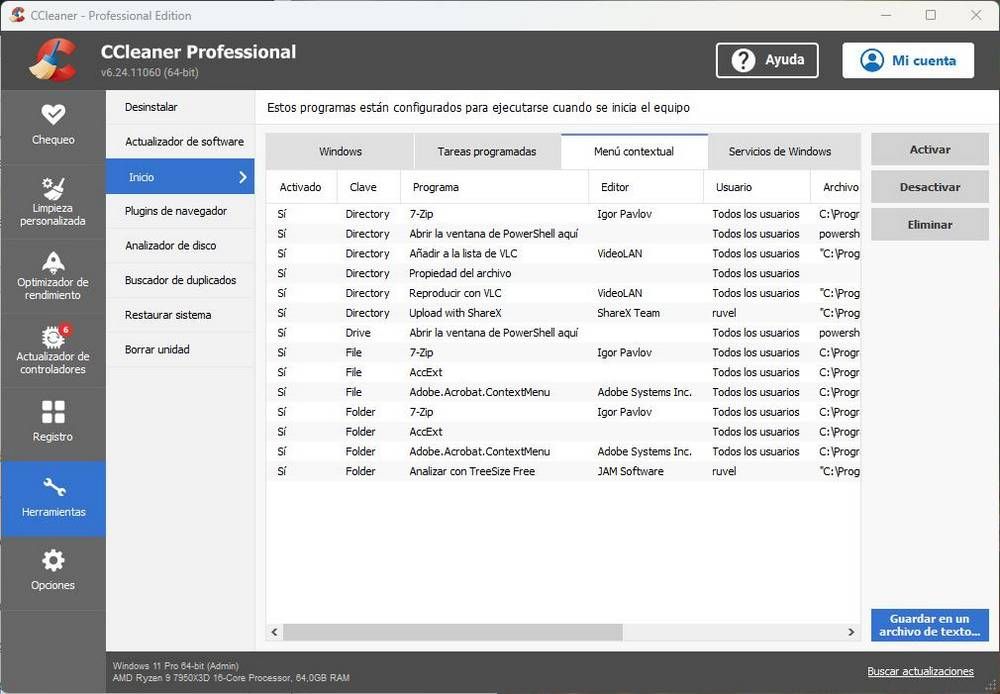Viewport: 1000px width, 694px height.
Task: Select the Upload with ShareX row
Action: (450, 313)
